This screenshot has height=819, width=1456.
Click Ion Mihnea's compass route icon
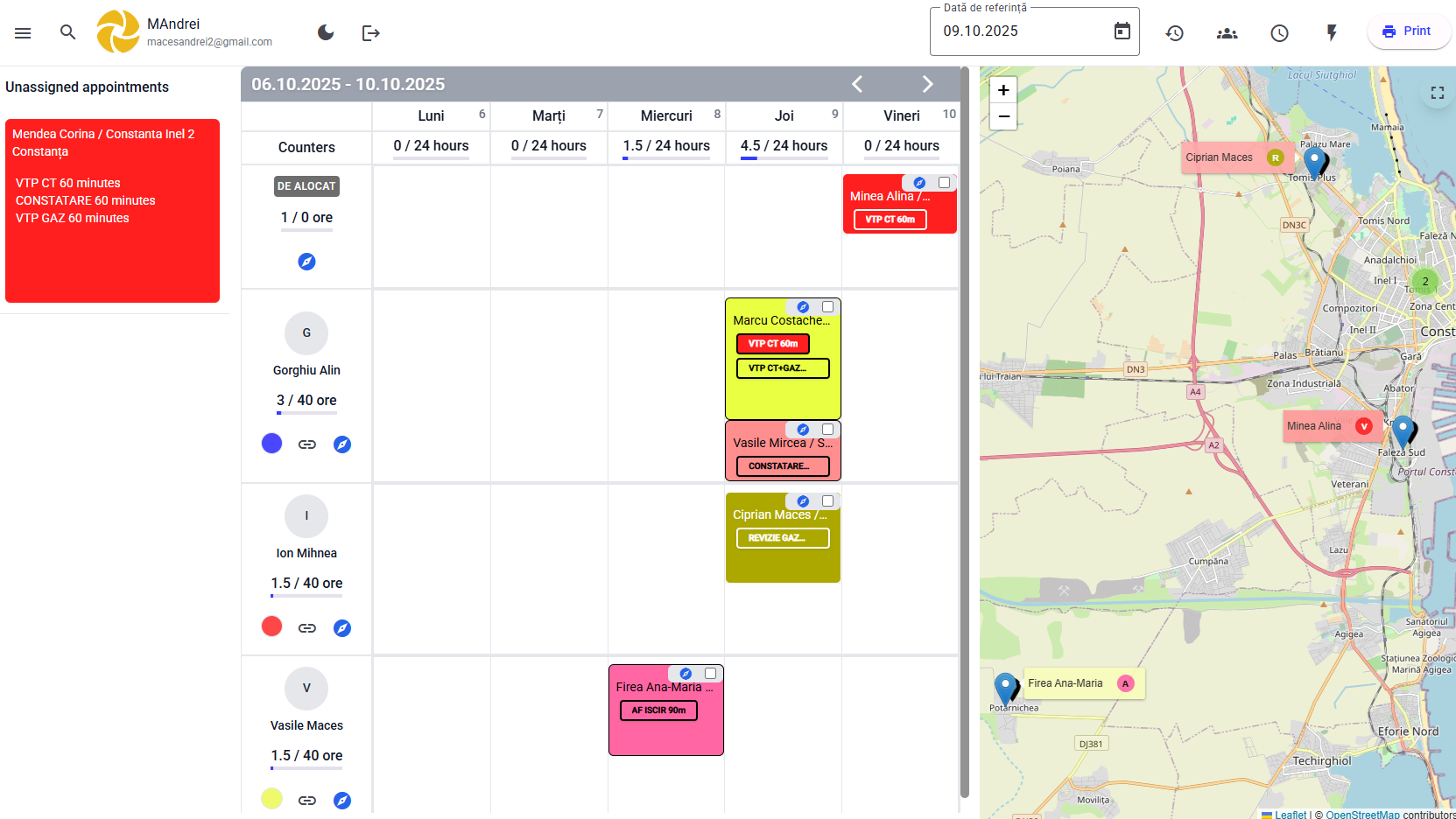click(x=342, y=628)
